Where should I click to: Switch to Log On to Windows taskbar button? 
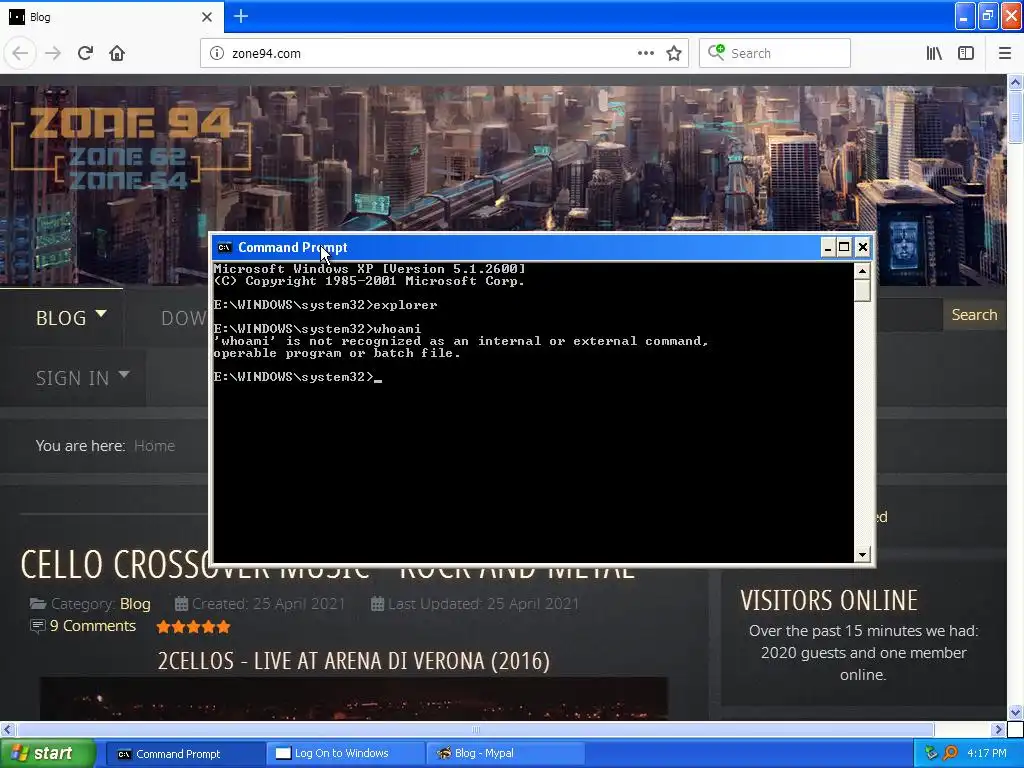coord(345,754)
